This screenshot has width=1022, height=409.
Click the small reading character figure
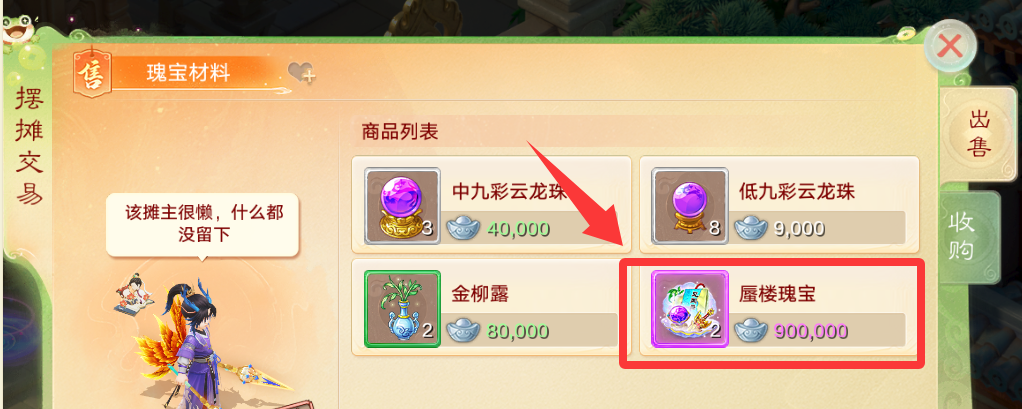tap(134, 294)
